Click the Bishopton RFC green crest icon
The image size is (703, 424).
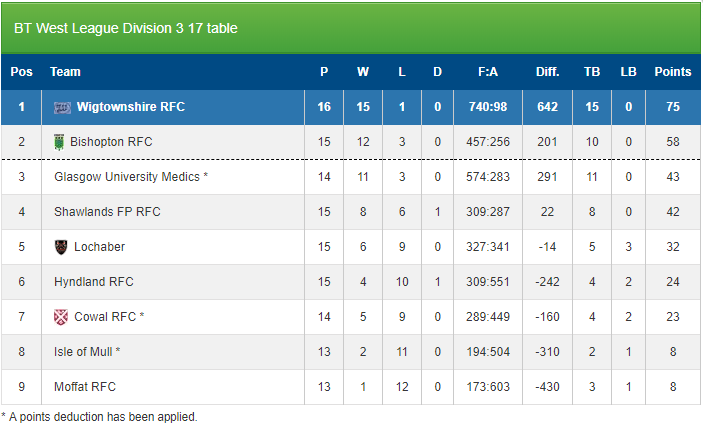(59, 142)
